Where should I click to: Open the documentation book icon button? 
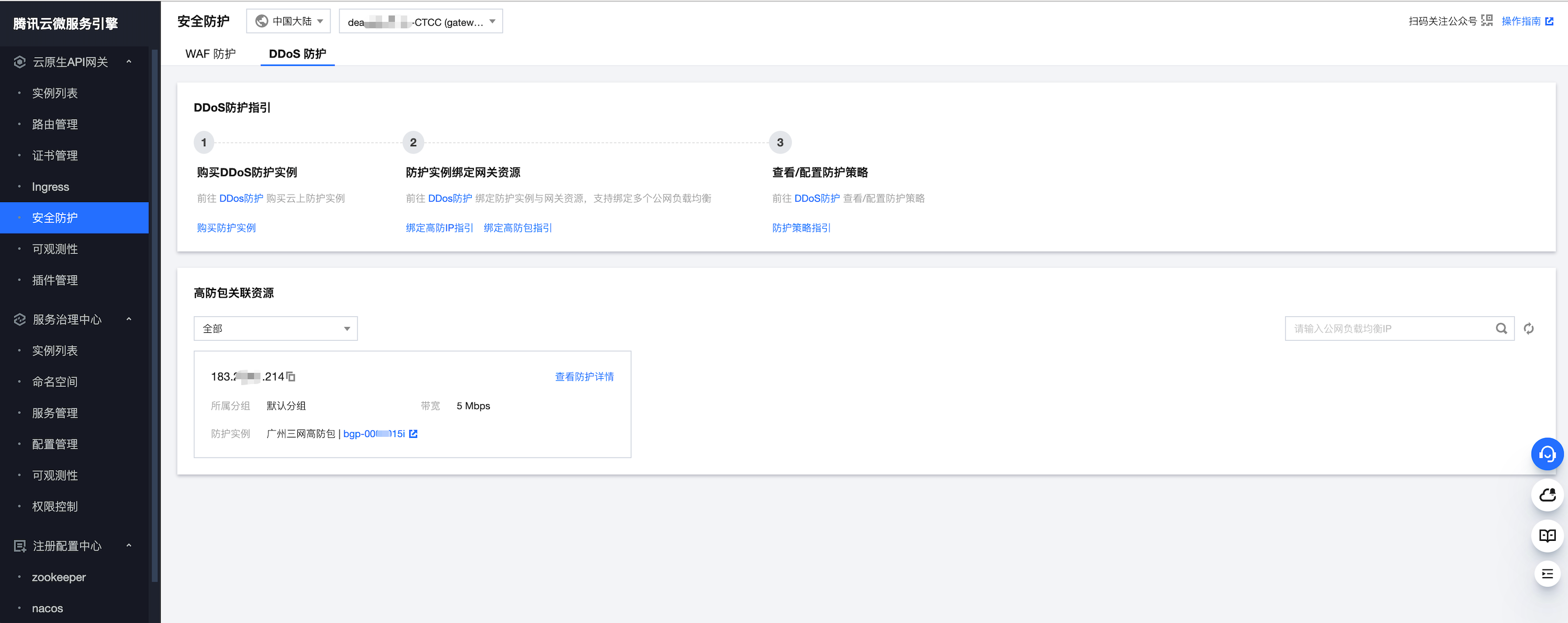tap(1547, 536)
